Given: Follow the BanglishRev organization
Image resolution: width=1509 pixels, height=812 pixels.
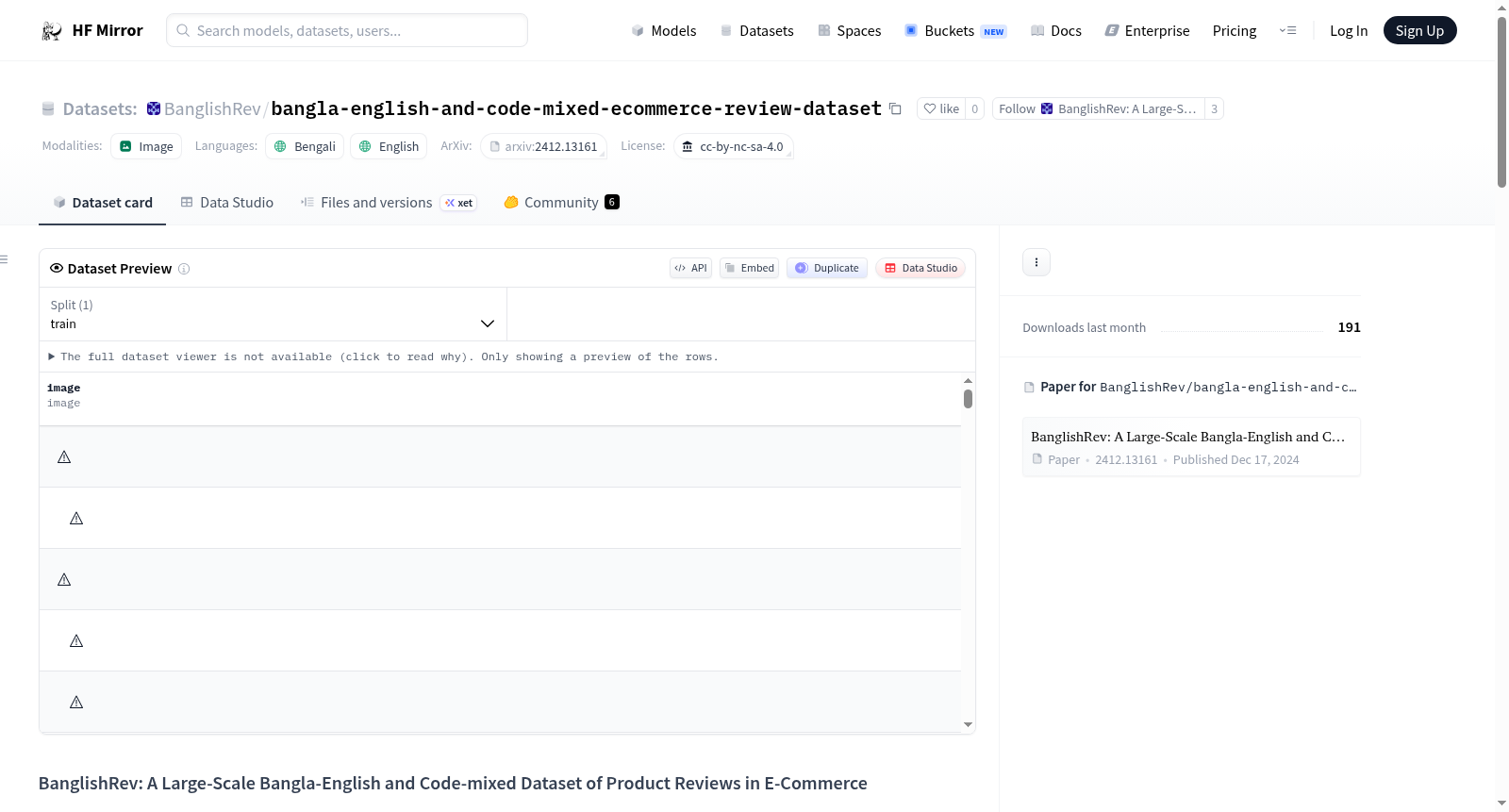Looking at the screenshot, I should click(1099, 109).
